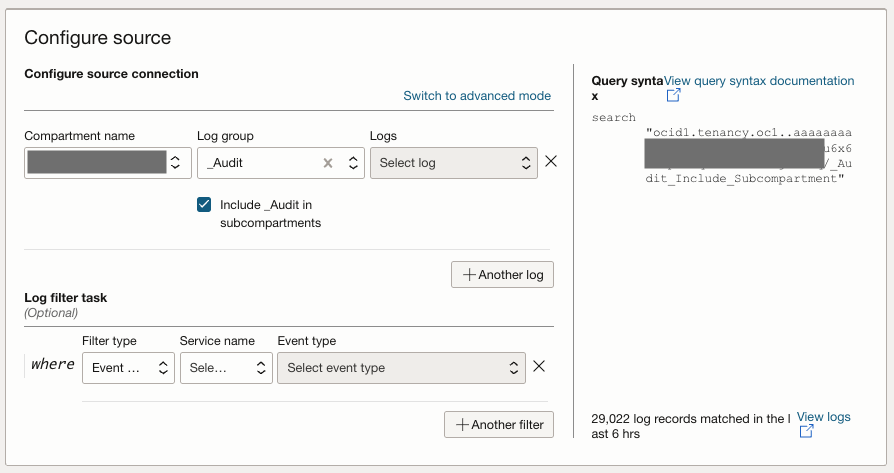The width and height of the screenshot is (894, 473).
Task: Click the 'Configure source connection' heading
Action: (x=111, y=74)
